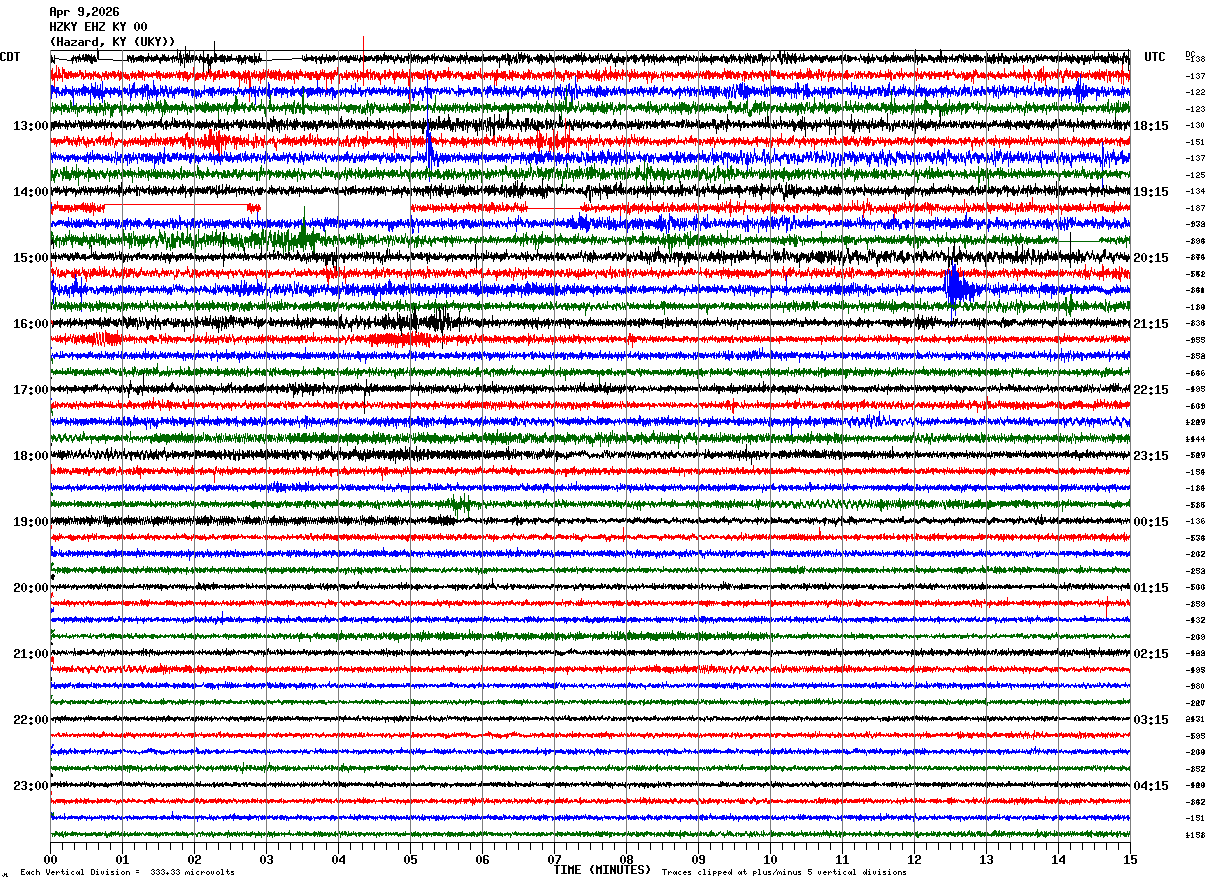
Task: Select the 19:00 CDT row label
Action: (31, 522)
